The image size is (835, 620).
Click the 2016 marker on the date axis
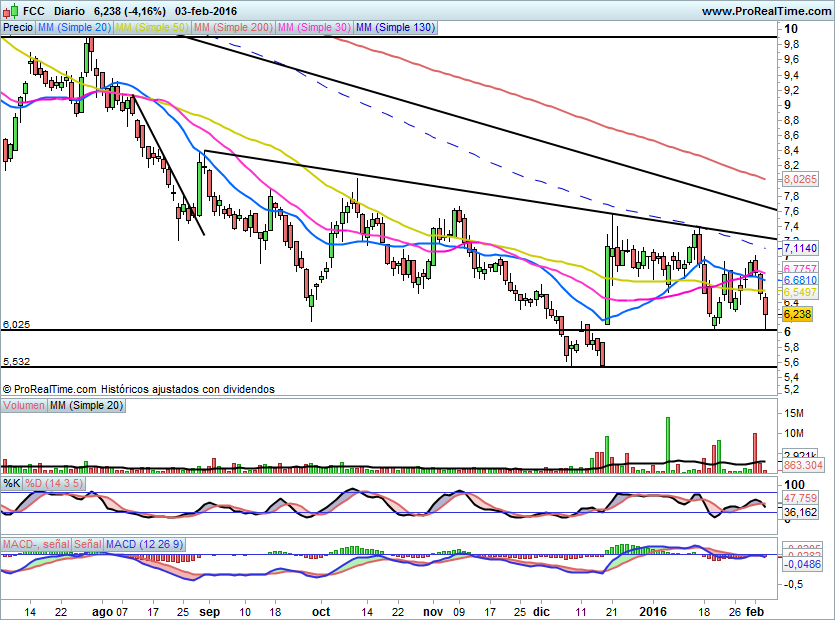tap(654, 610)
